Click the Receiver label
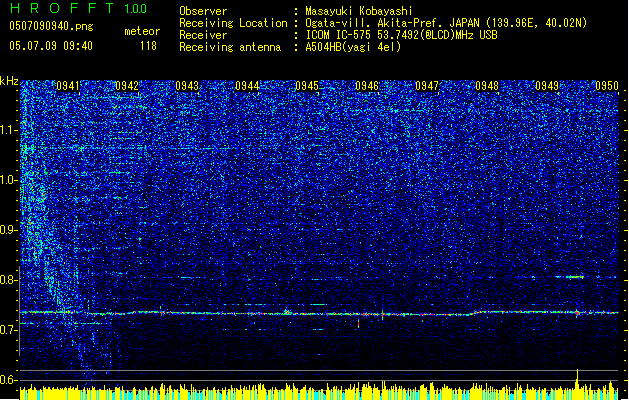Viewport: 629px width, 400px height. 203,35
